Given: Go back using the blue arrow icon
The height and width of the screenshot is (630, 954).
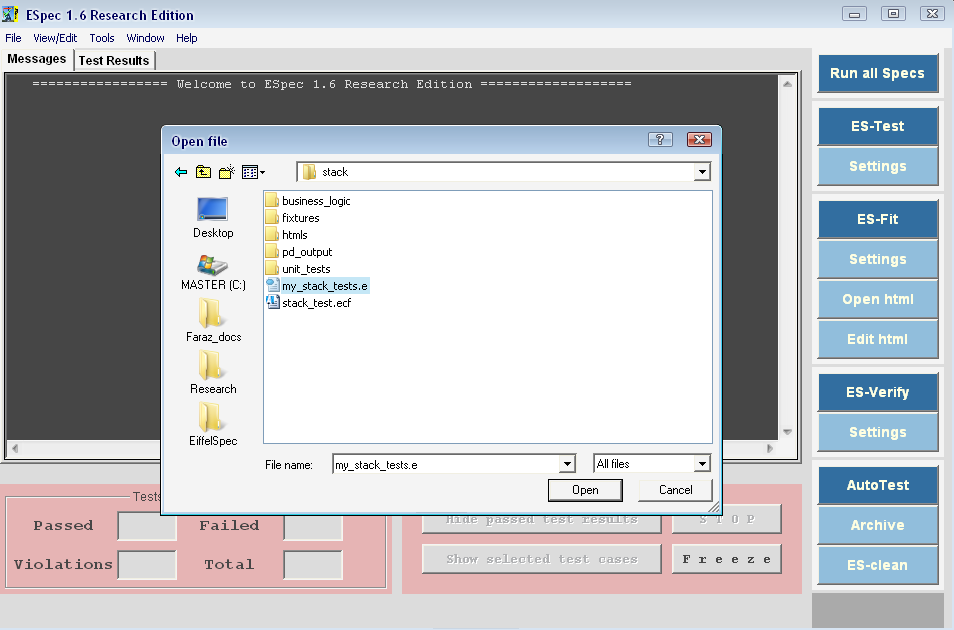Looking at the screenshot, I should (181, 172).
